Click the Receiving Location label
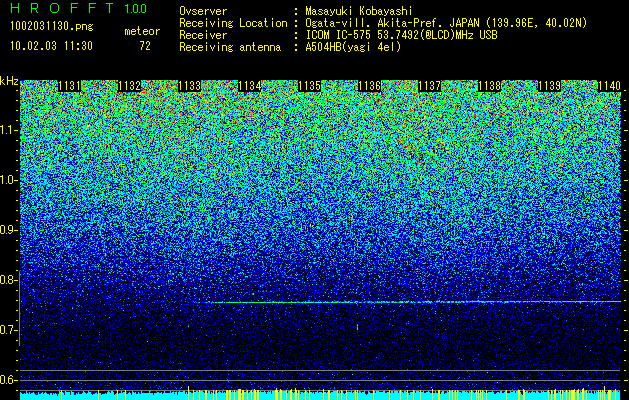The image size is (629, 400). coord(233,23)
